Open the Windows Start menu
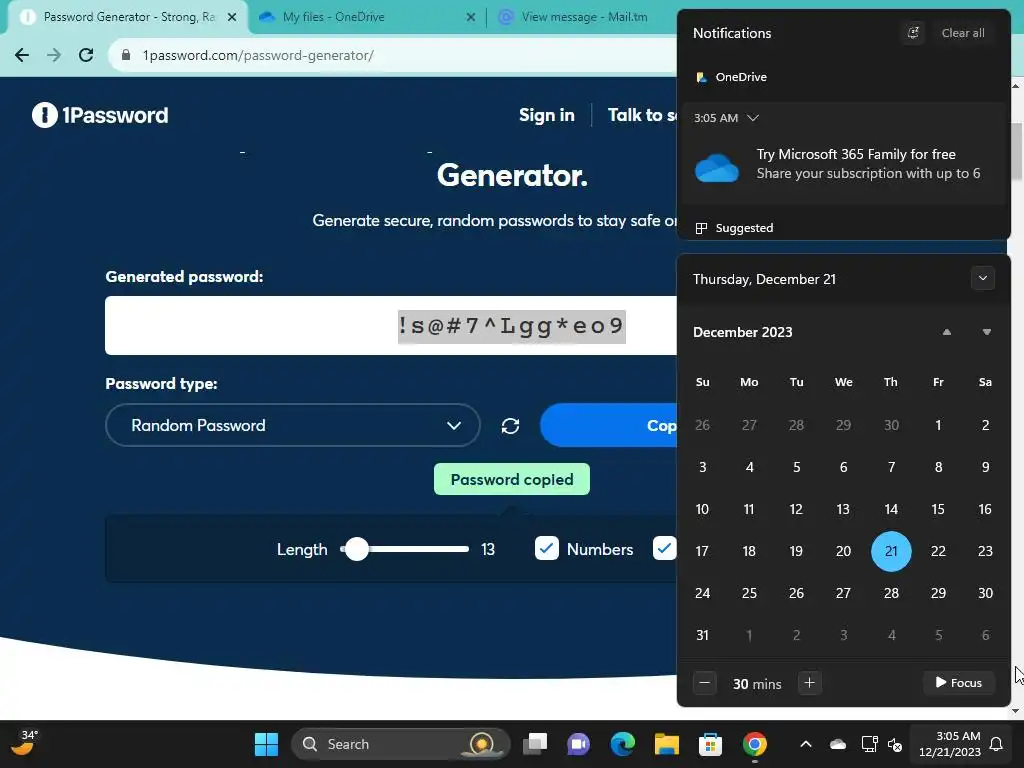Screen dimensions: 1024x768 (266, 744)
